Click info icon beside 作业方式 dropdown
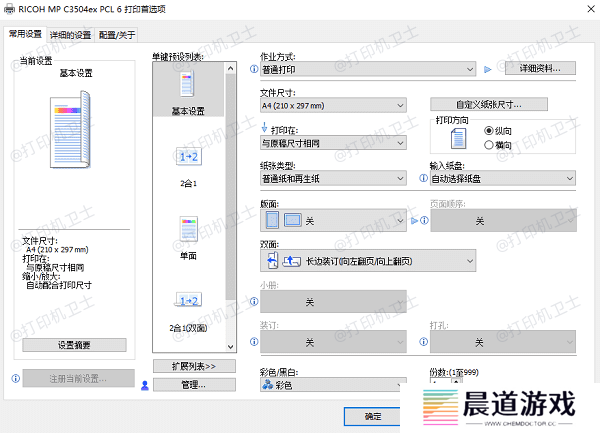The image size is (600, 433). (254, 69)
